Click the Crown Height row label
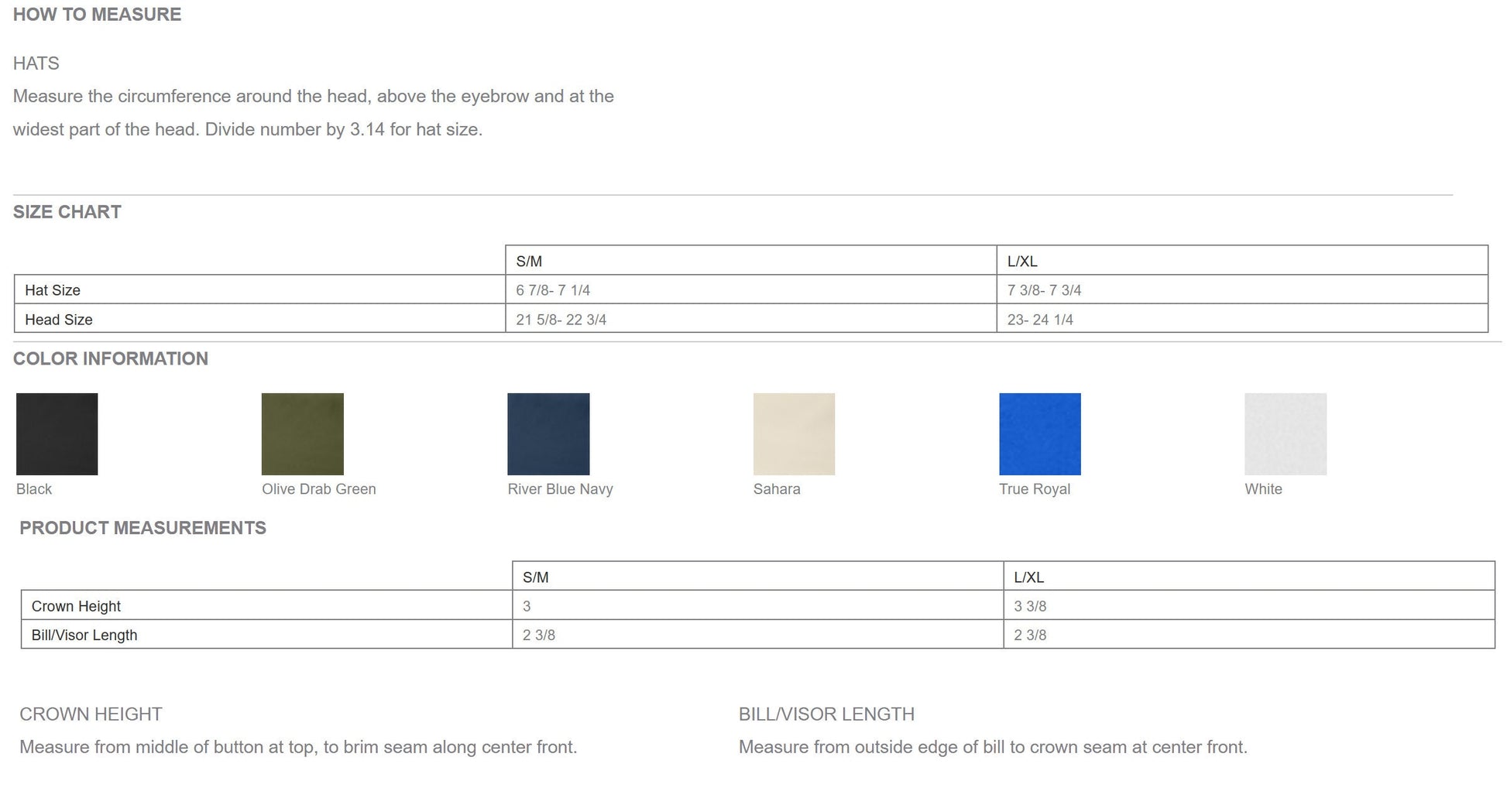 76,606
